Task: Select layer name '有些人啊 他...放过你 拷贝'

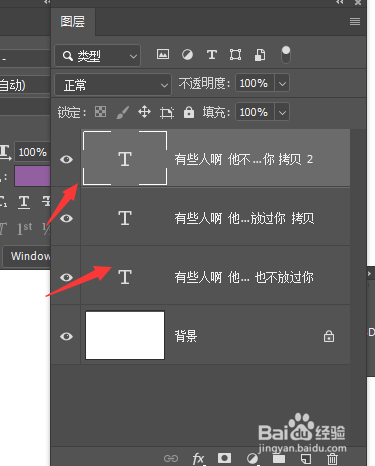Action: pos(244,218)
